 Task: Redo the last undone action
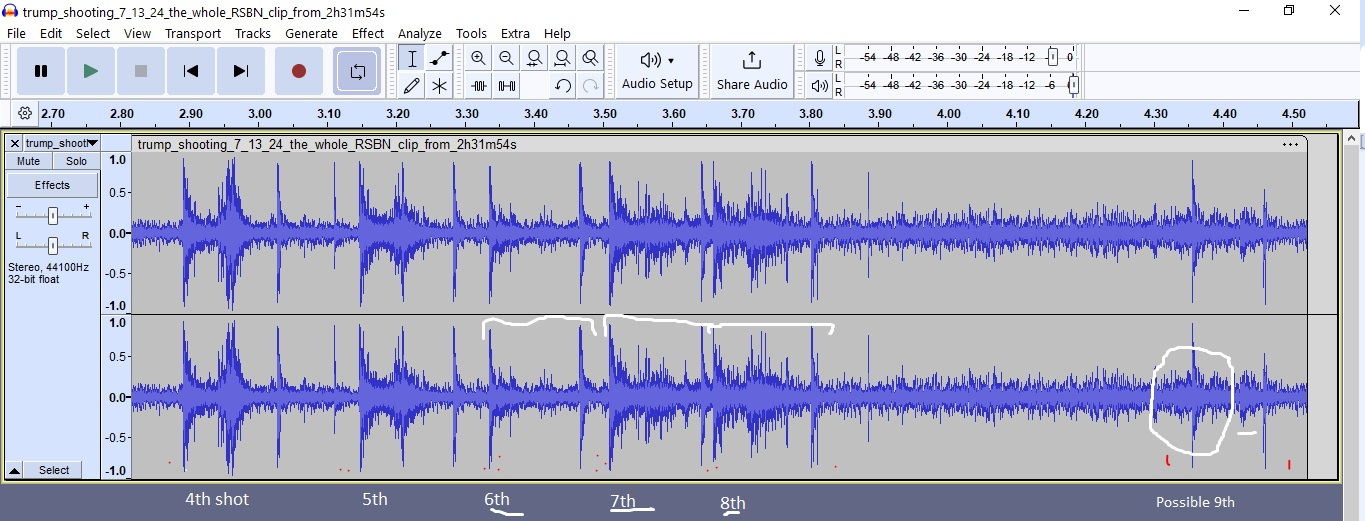591,85
